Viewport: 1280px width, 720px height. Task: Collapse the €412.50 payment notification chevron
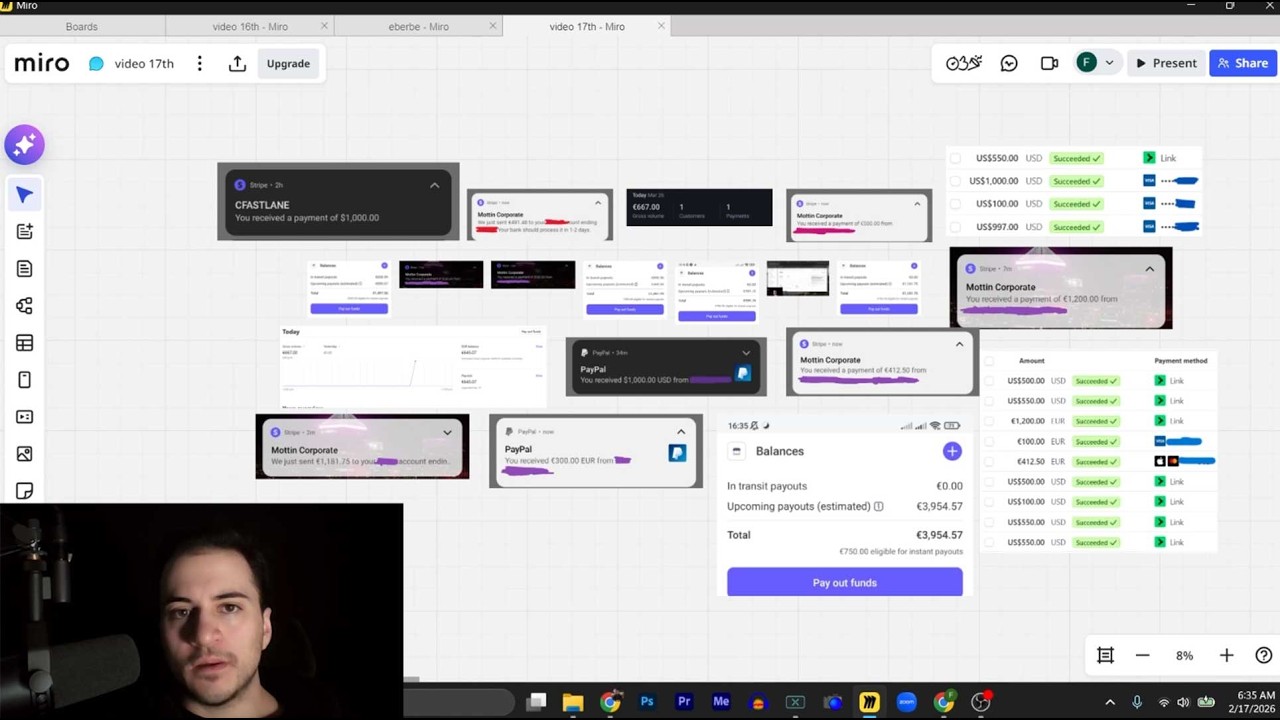click(959, 344)
